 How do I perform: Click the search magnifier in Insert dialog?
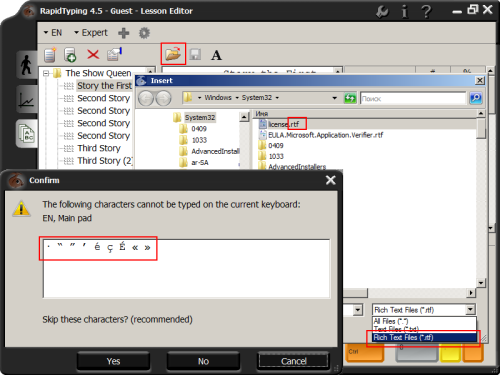pos(476,98)
